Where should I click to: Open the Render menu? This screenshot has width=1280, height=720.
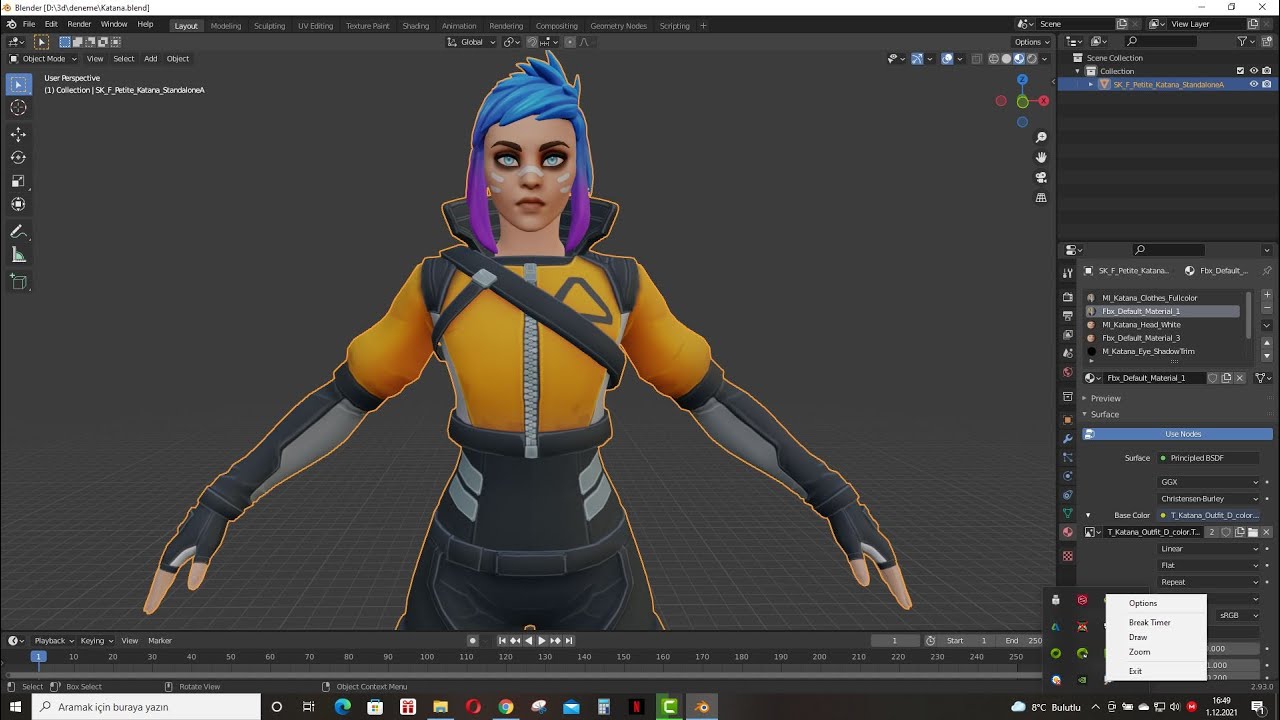79,24
